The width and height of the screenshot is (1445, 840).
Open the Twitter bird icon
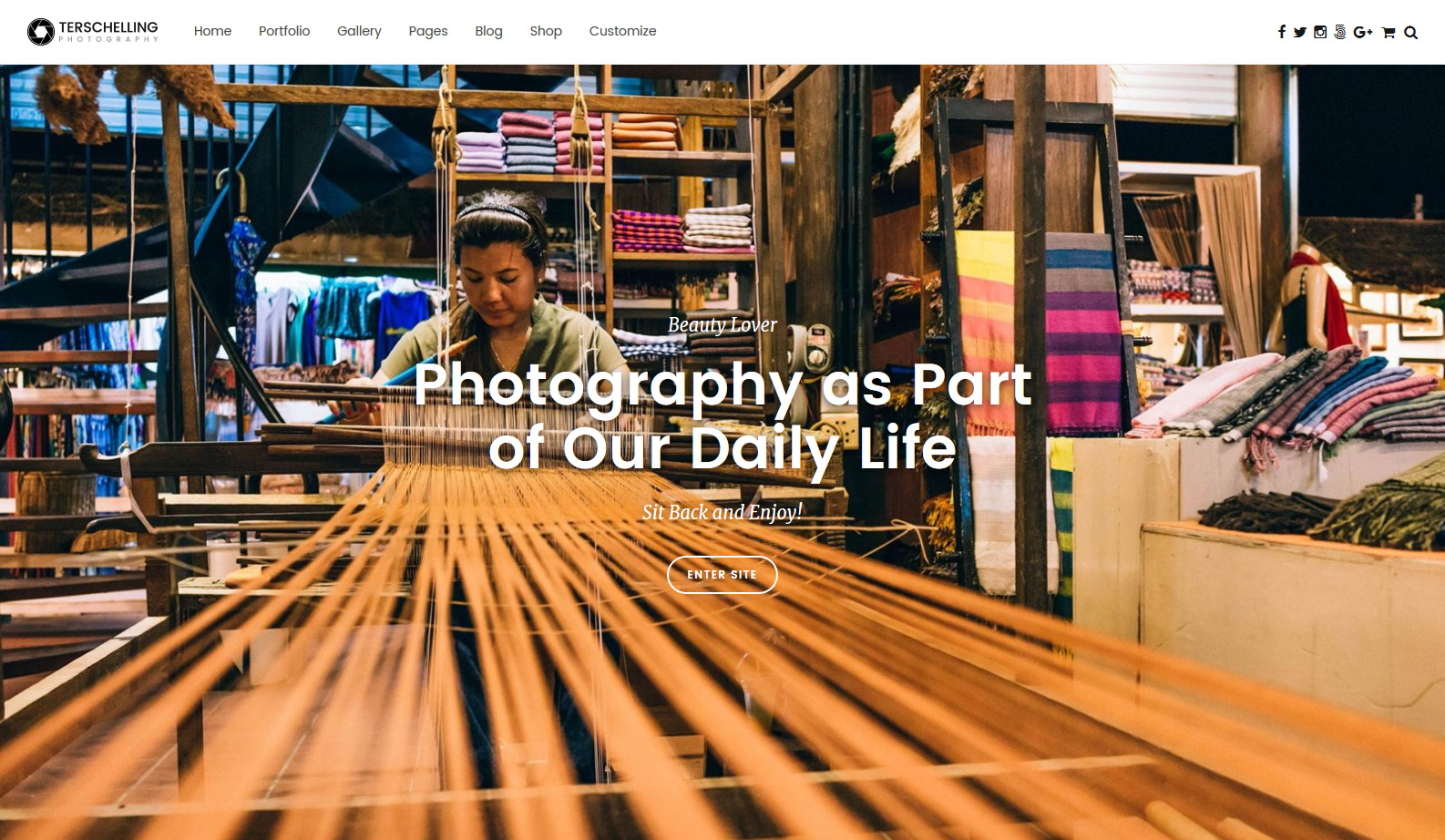(1300, 32)
